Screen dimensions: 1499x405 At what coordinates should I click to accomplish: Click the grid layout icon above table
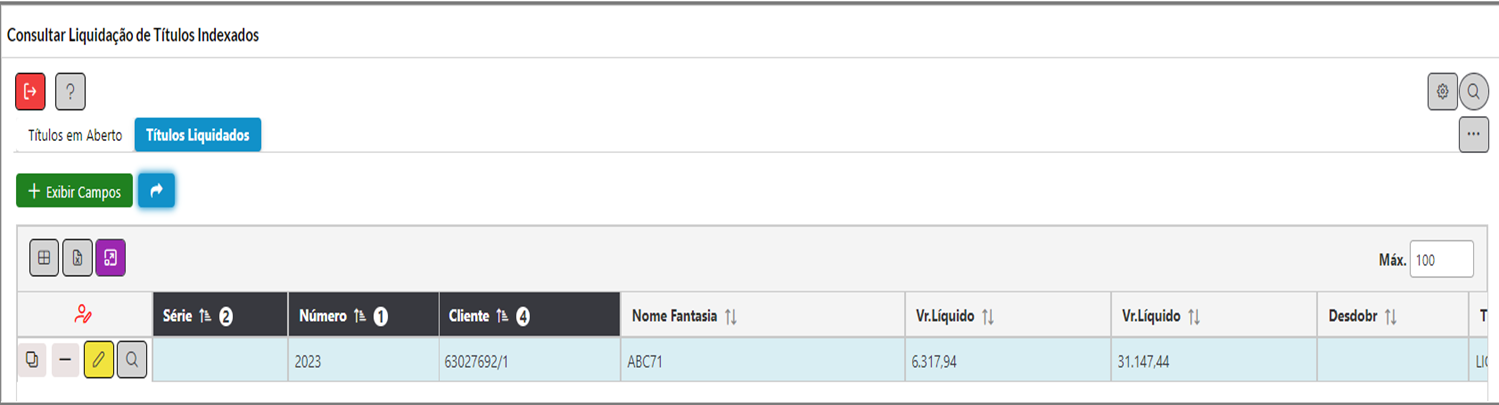pyautogui.click(x=44, y=258)
